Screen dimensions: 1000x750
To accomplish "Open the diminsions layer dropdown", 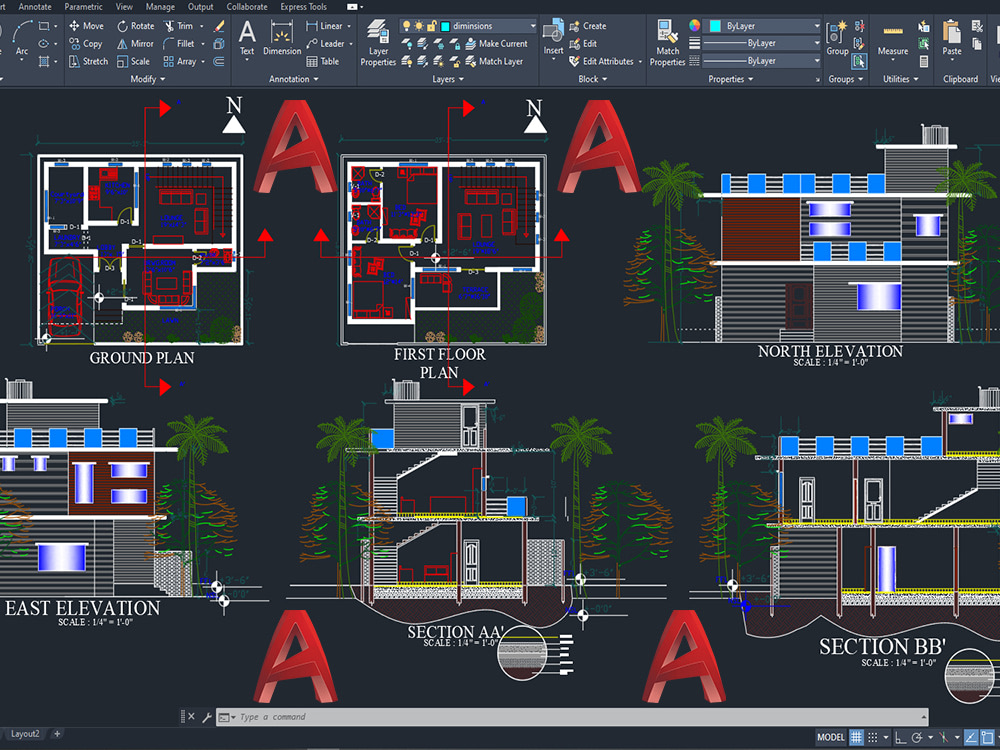I will click(533, 25).
